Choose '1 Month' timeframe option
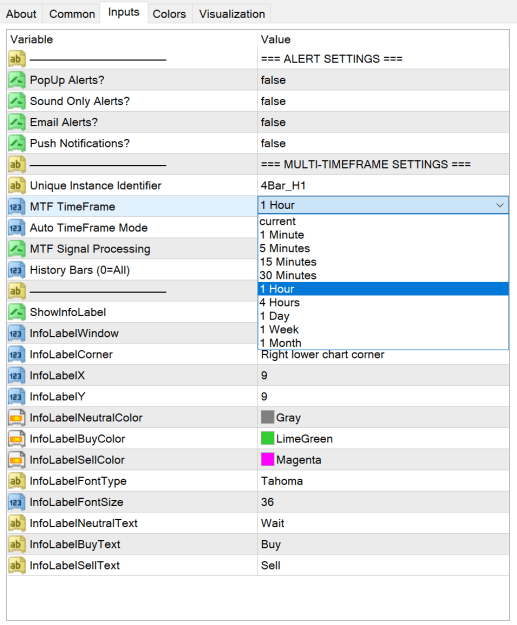 tap(383, 343)
